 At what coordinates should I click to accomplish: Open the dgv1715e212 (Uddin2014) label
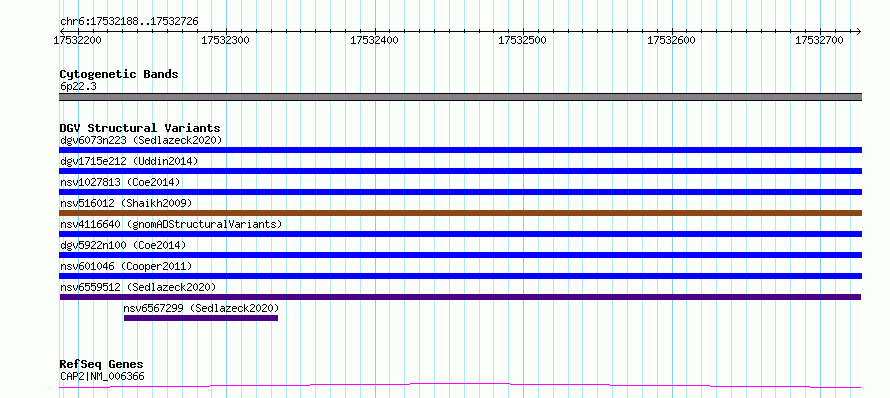tap(129, 161)
